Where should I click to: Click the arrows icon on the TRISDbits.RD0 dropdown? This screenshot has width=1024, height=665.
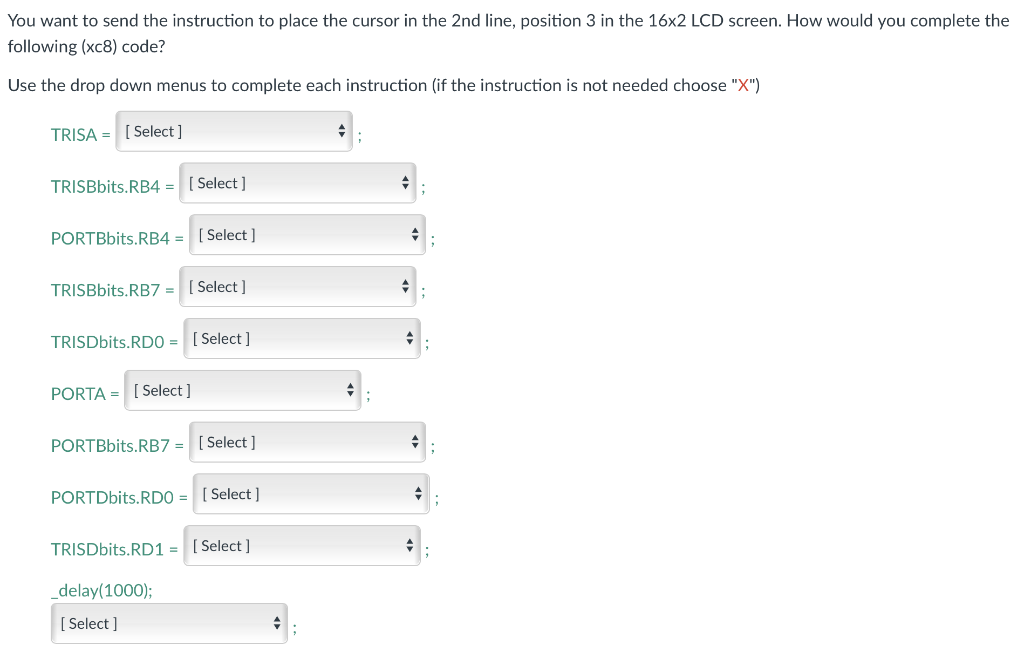(x=410, y=338)
